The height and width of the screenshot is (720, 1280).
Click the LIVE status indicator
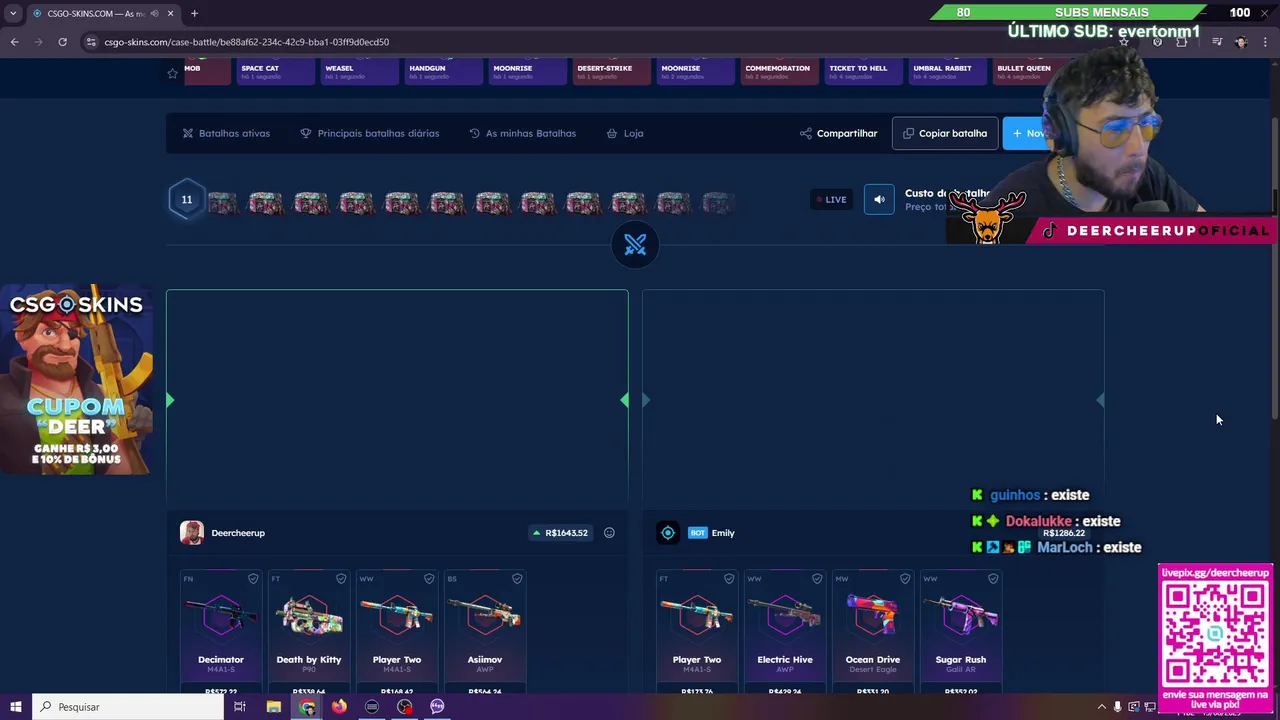click(831, 199)
